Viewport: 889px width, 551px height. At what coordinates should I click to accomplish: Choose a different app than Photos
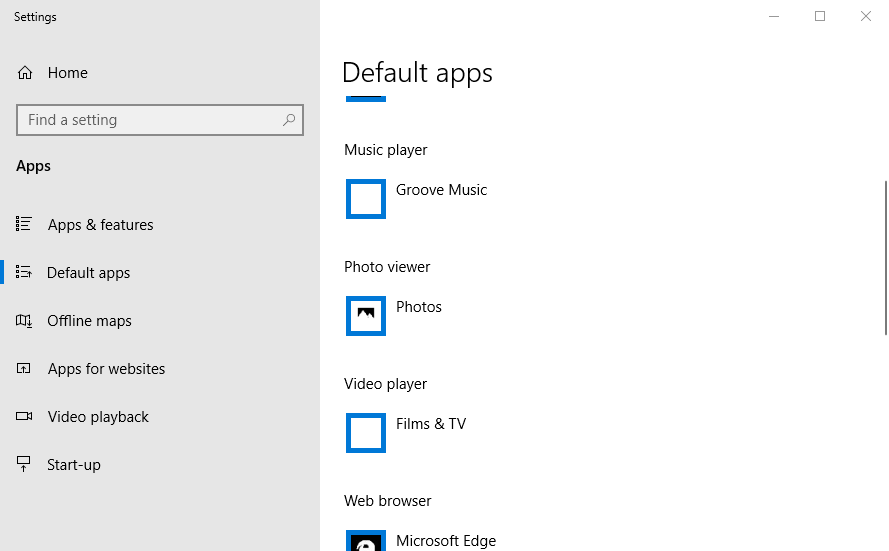tap(418, 307)
